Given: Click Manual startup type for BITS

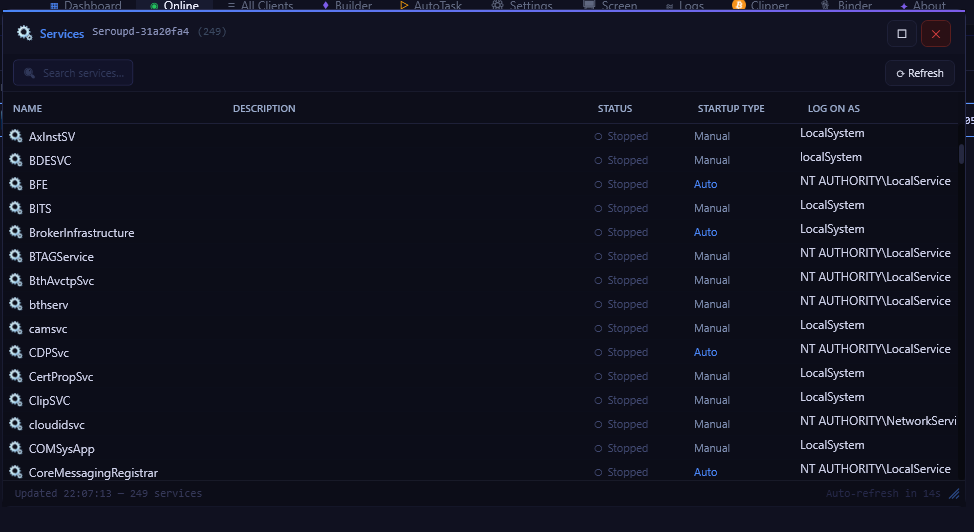Looking at the screenshot, I should pyautogui.click(x=712, y=208).
